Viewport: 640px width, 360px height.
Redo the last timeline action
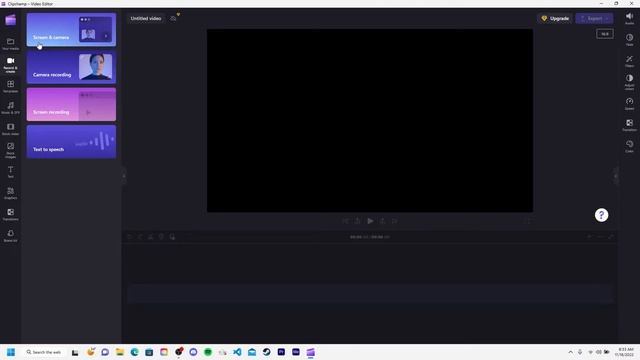(140, 237)
